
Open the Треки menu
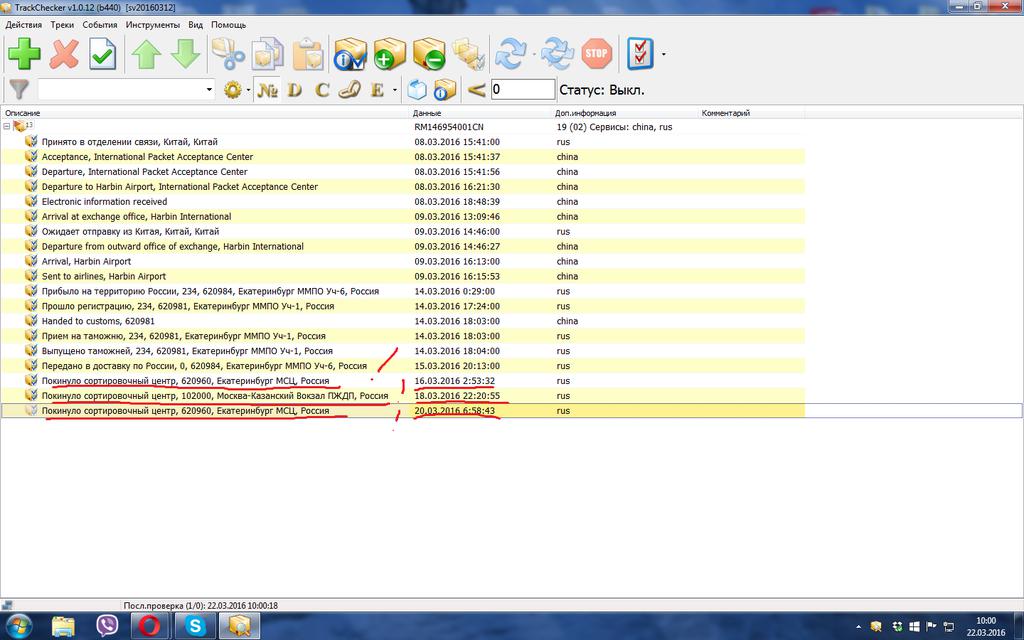click(x=61, y=24)
